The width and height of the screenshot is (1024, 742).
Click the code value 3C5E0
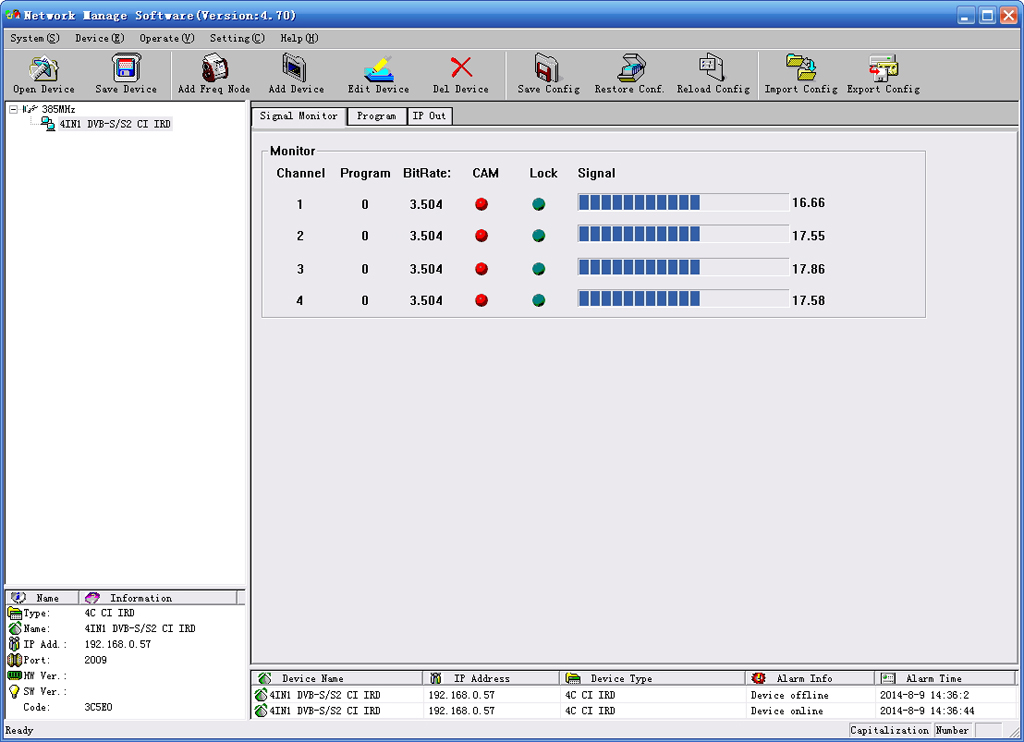click(x=98, y=707)
